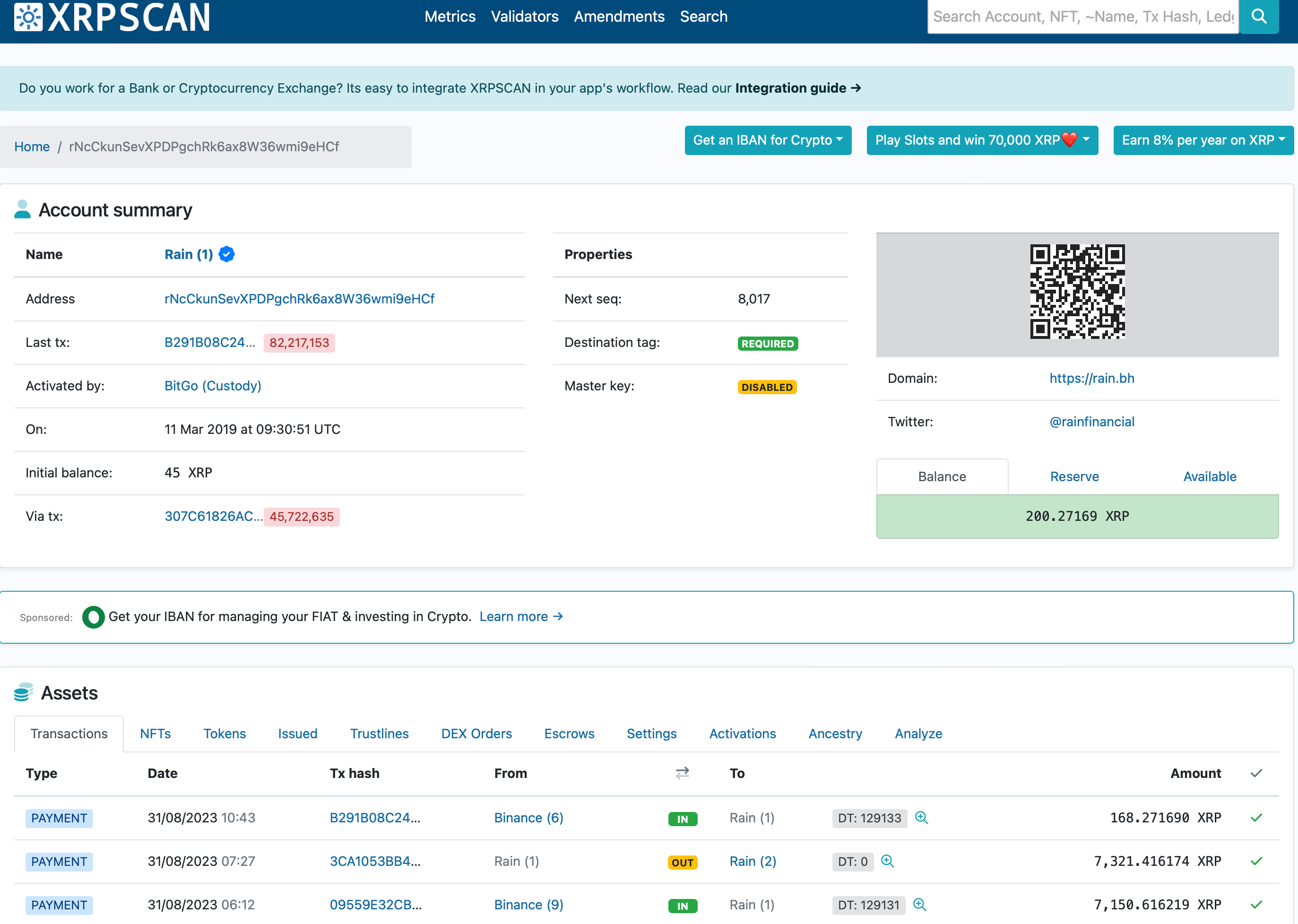The image size is (1298, 924).
Task: Switch to the Analyze tab
Action: (918, 734)
